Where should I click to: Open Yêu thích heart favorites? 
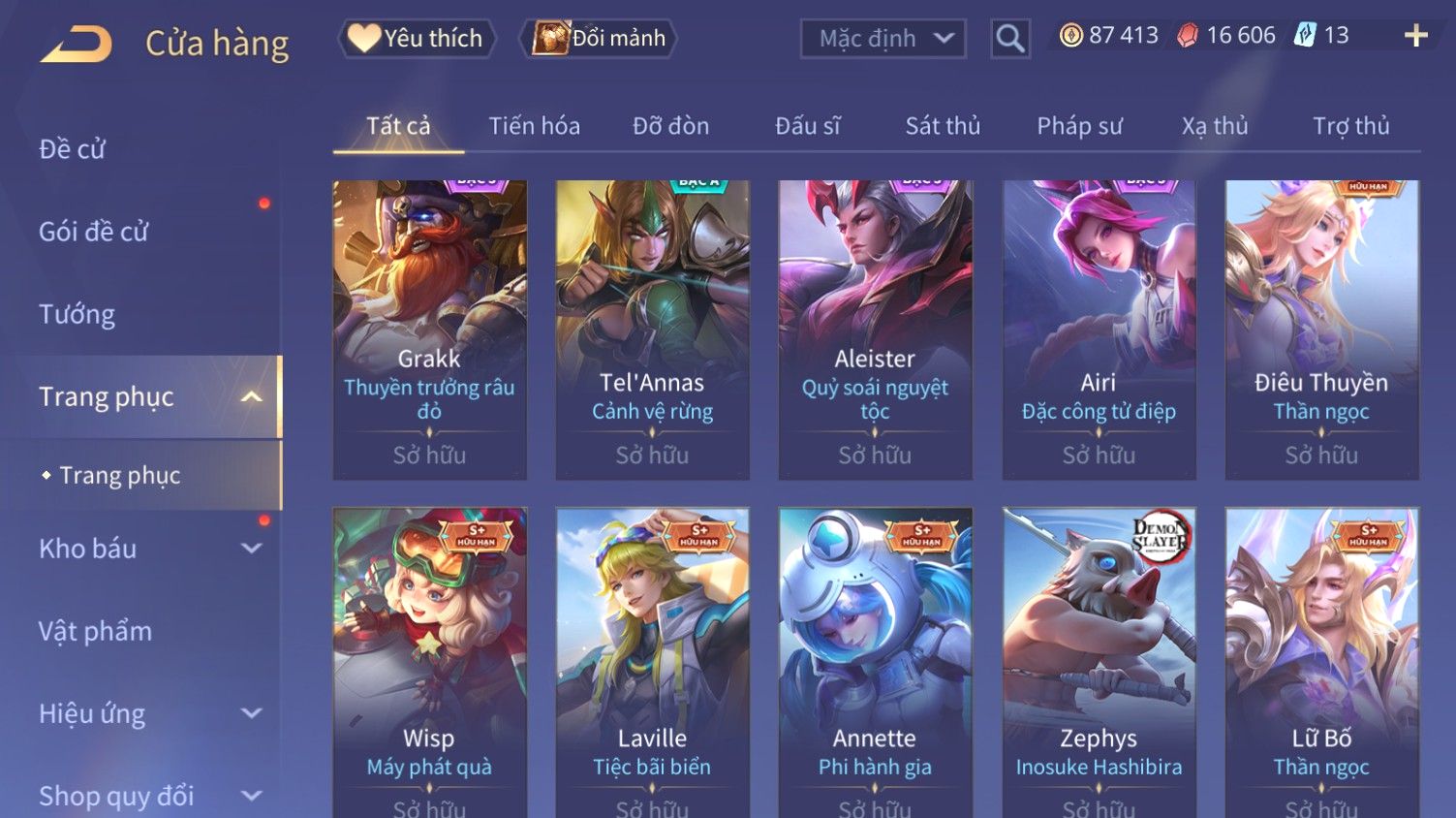pos(417,39)
